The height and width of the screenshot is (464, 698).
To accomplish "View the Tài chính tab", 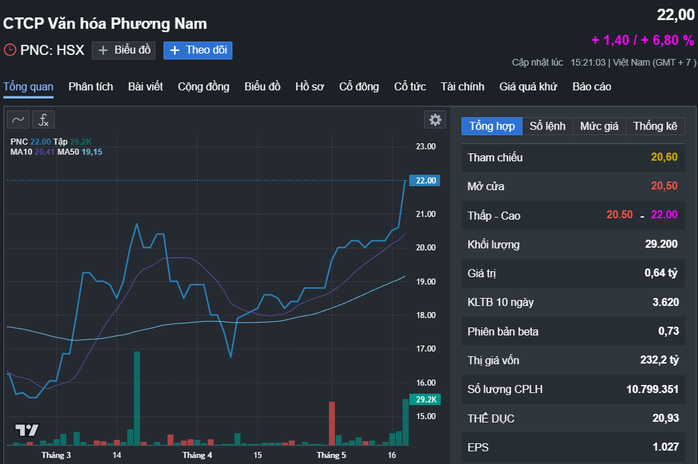I will (x=462, y=87).
